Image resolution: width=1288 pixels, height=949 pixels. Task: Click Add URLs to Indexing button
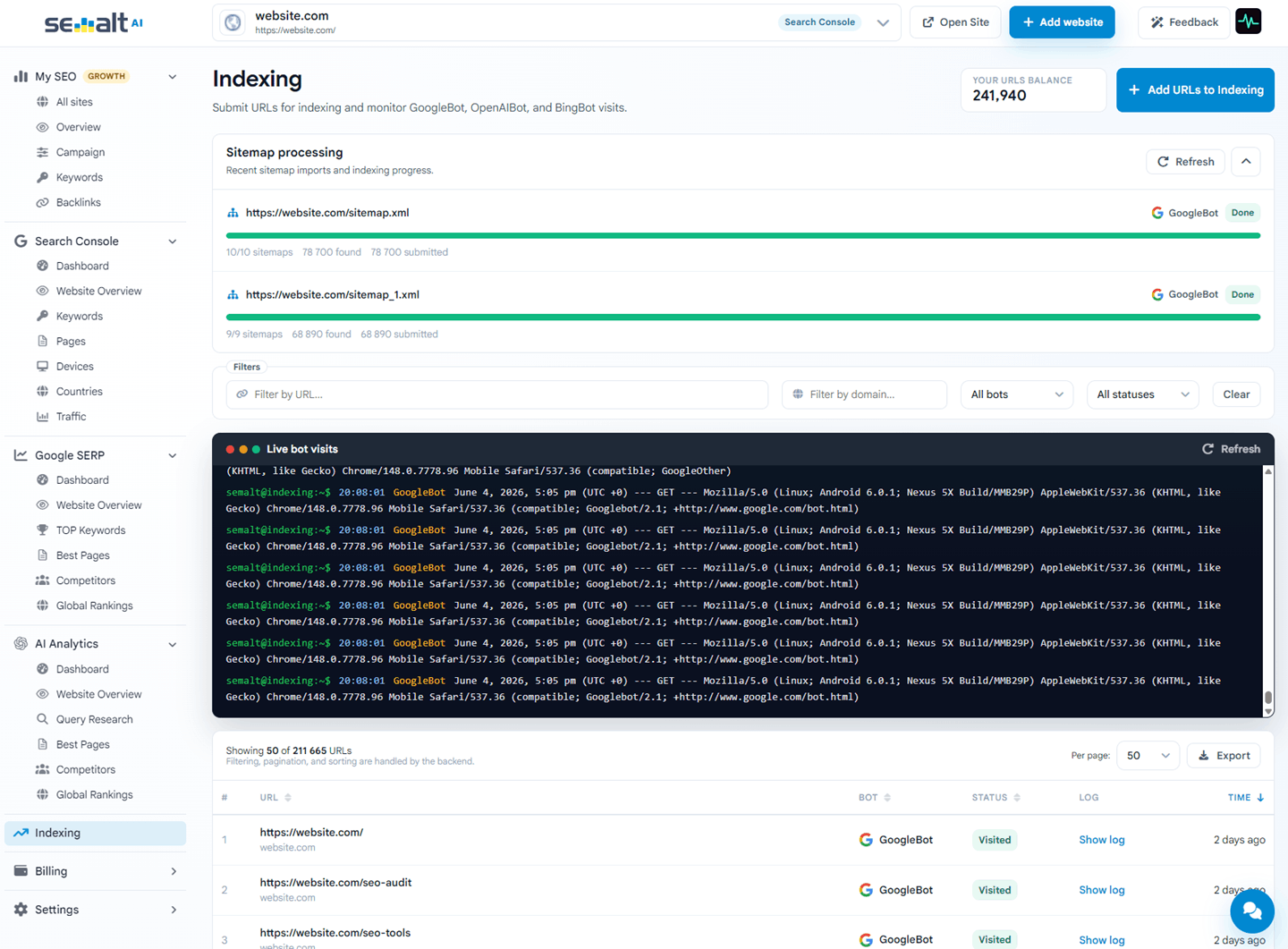[x=1195, y=89]
